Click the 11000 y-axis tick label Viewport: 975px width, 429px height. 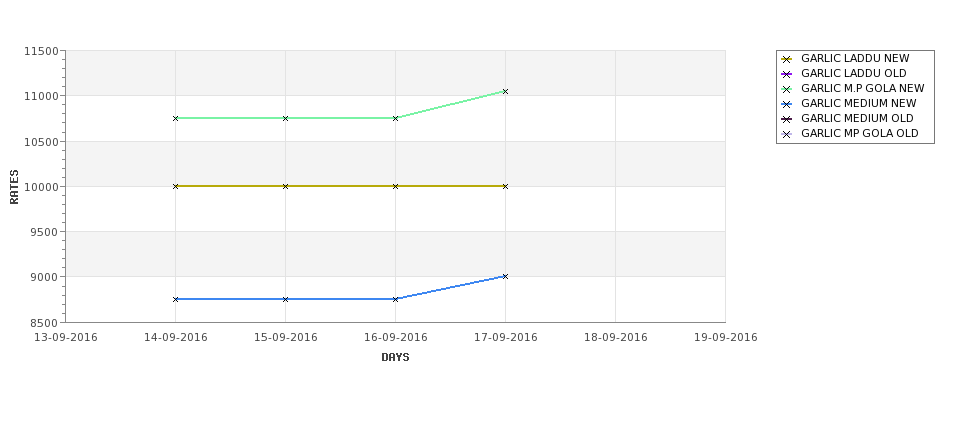pos(42,96)
